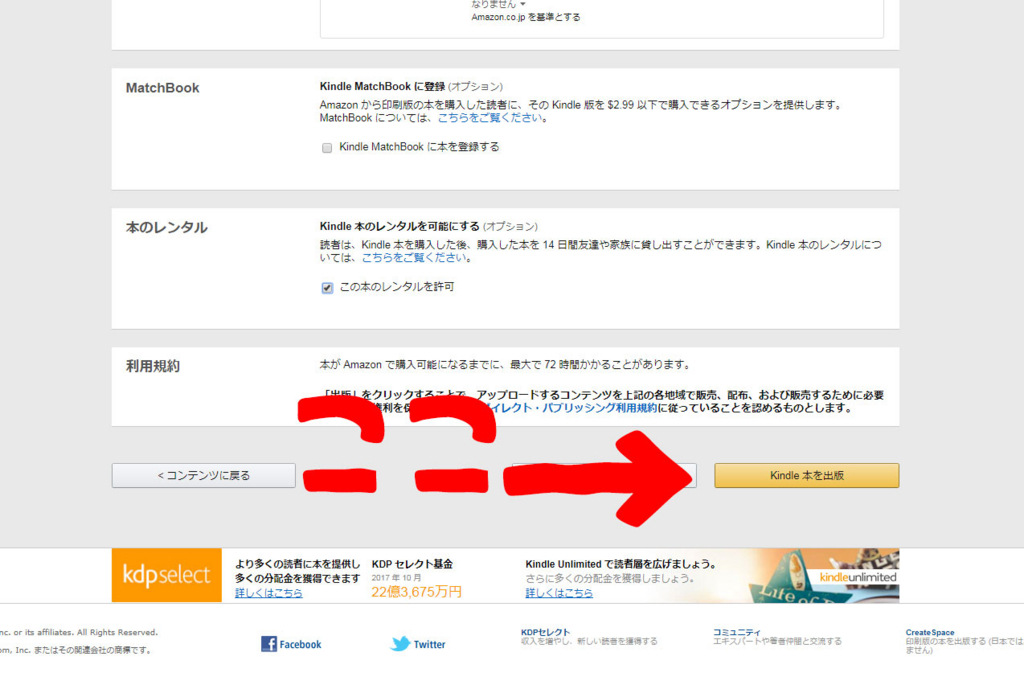Click the 2017 年 10 月 date text

tap(396, 578)
